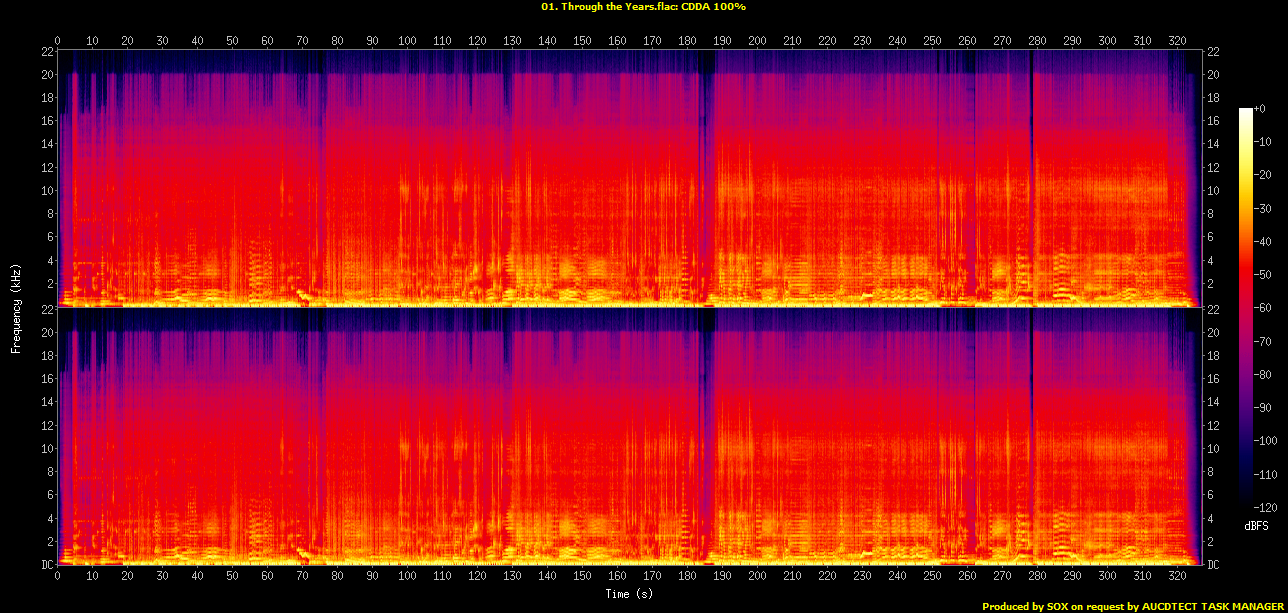
Task: Click inside the upper channel spectrogram
Action: coord(628,178)
